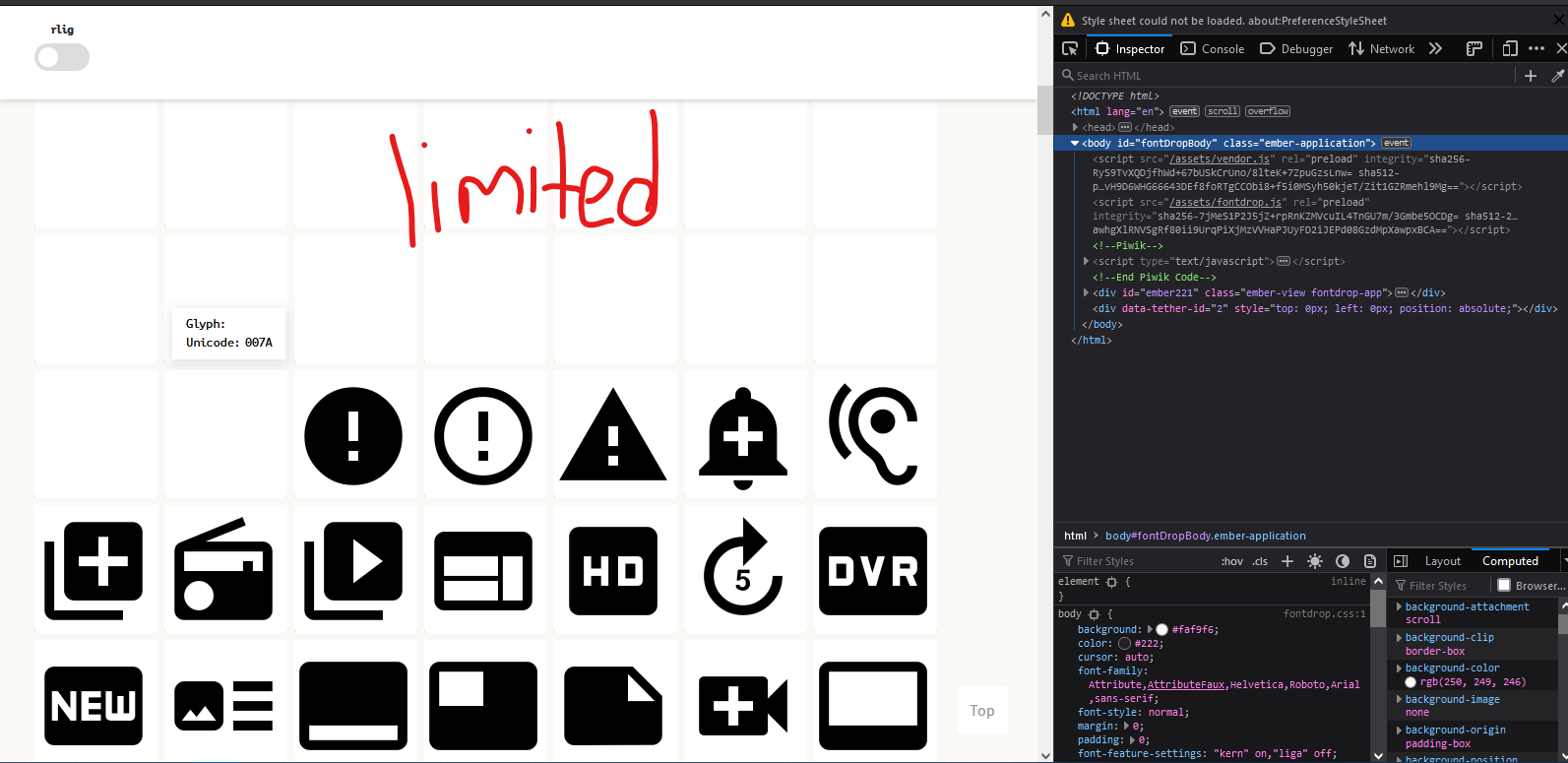Activate the element picker tool

(1070, 48)
